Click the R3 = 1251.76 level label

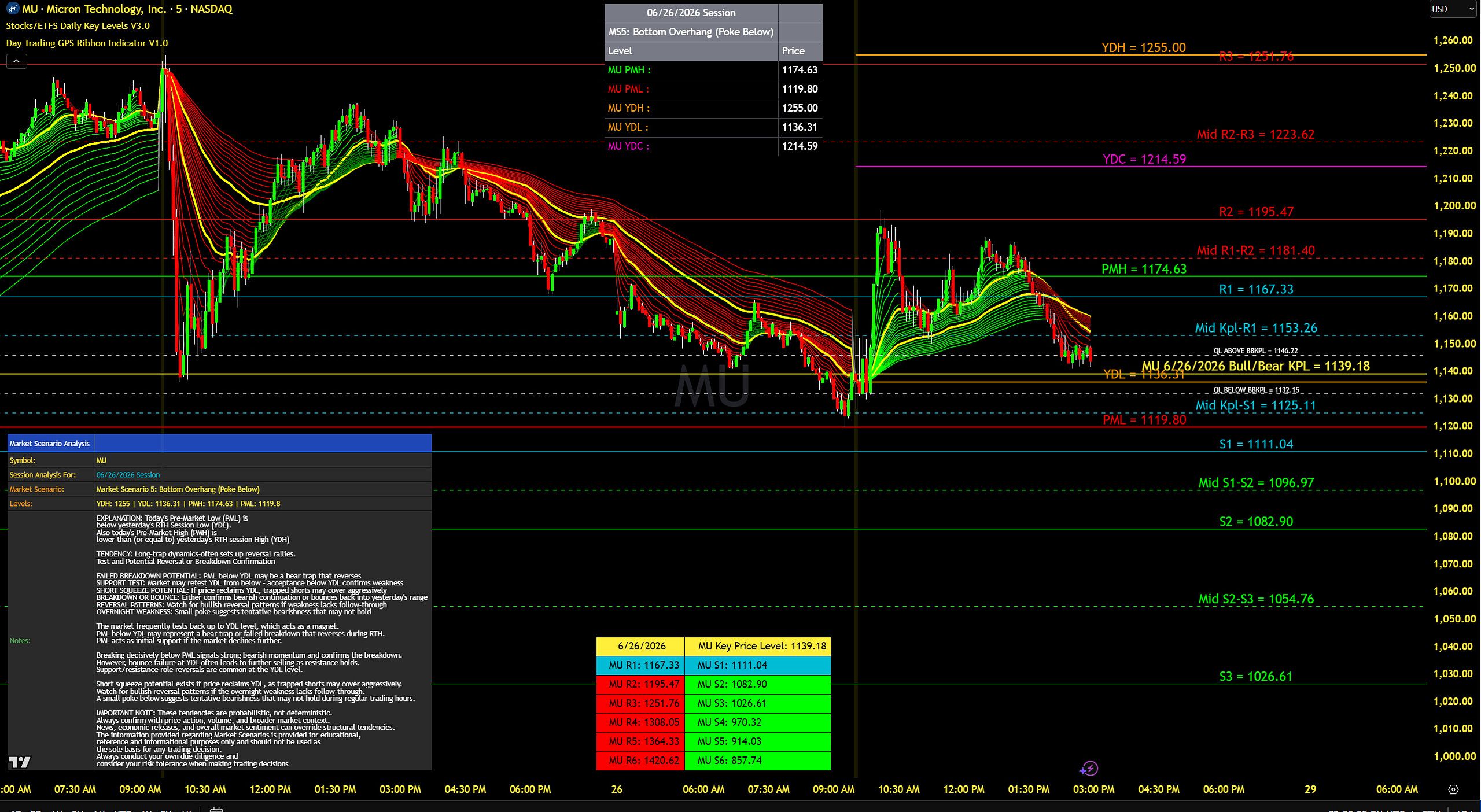[1256, 56]
